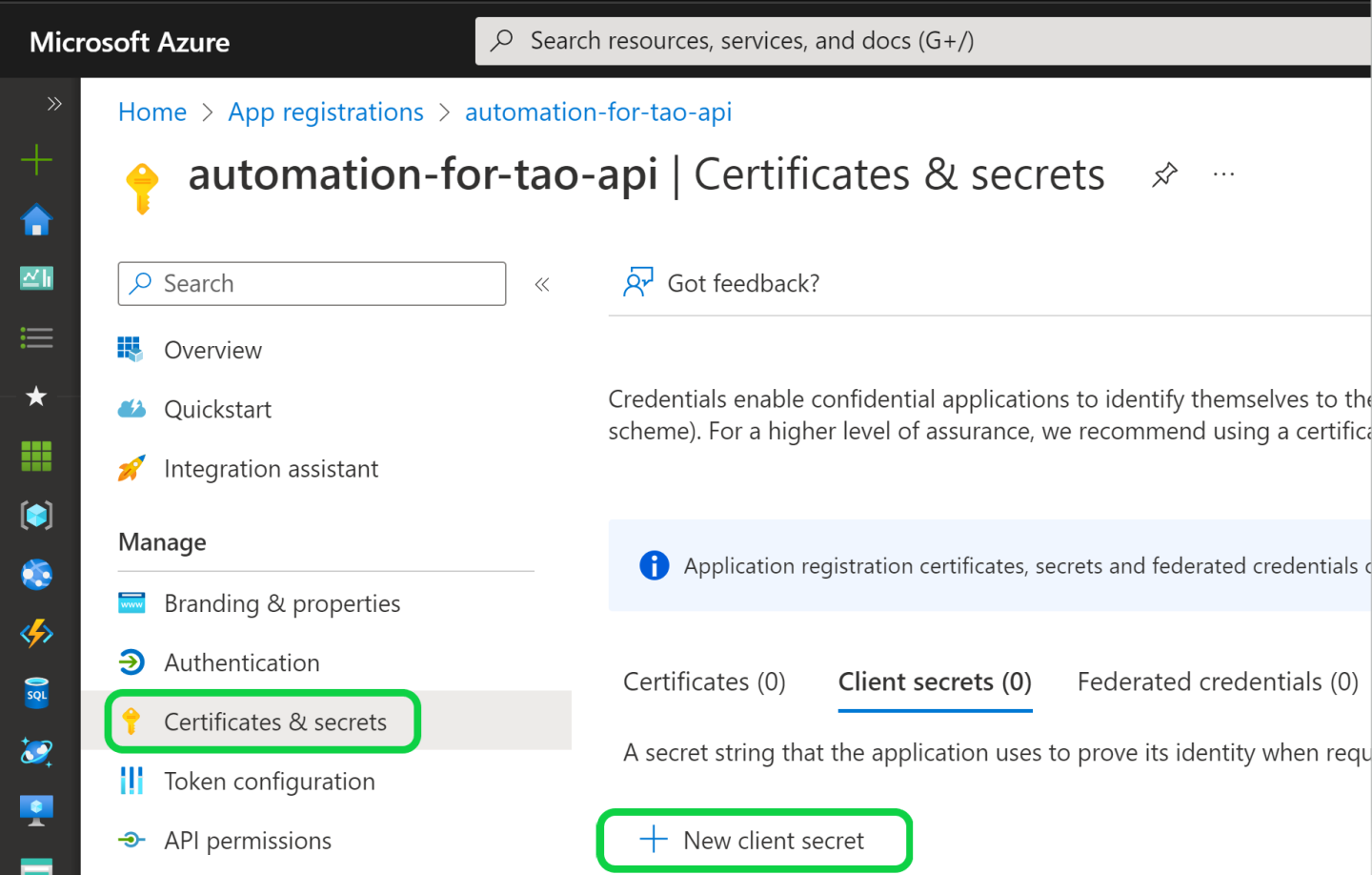1372x875 pixels.
Task: Click the Favorites star icon
Action: [x=36, y=397]
